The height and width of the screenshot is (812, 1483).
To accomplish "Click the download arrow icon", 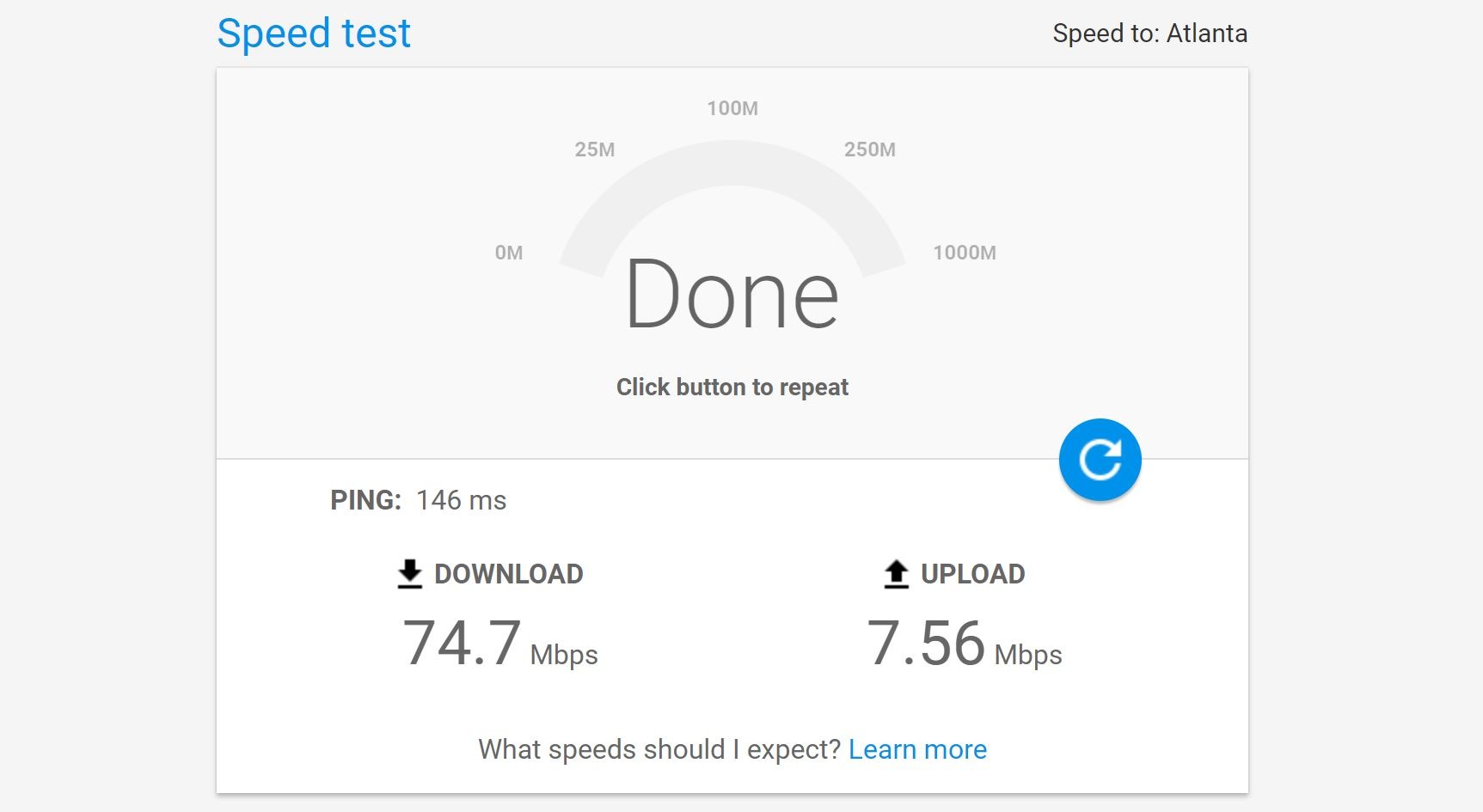I will tap(410, 574).
